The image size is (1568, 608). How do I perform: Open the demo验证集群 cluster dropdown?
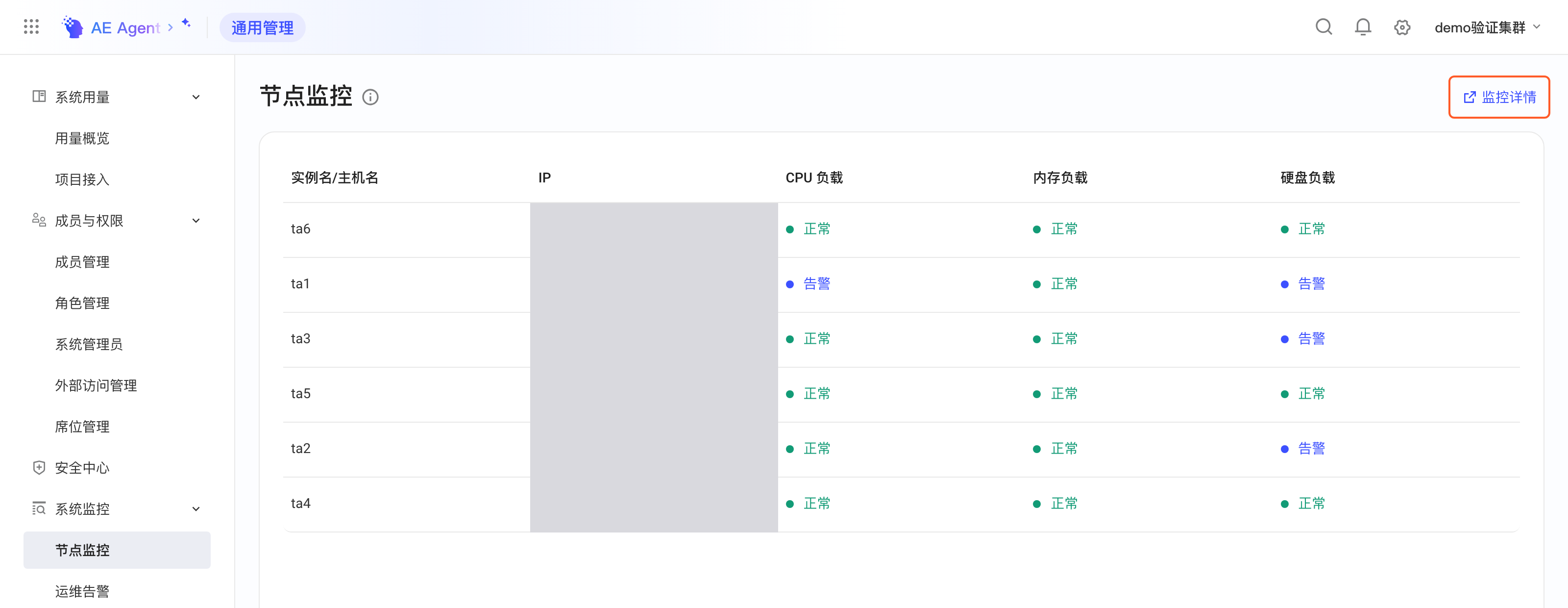[x=1487, y=27]
